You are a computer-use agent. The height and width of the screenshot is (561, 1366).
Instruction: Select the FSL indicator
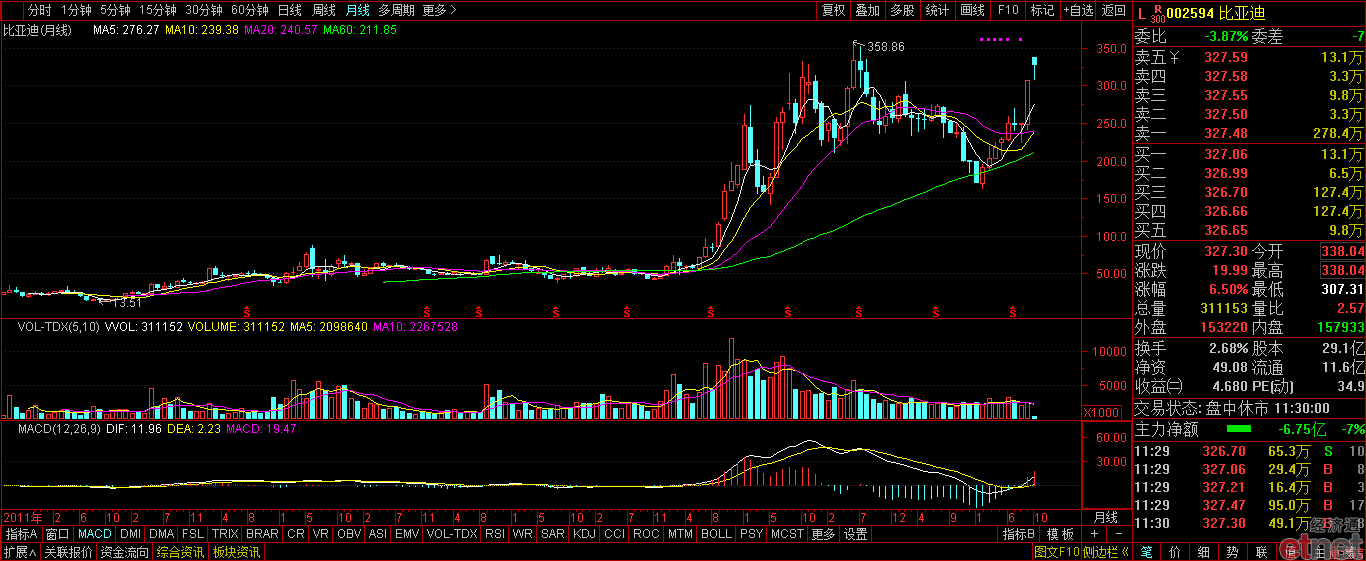(x=193, y=534)
